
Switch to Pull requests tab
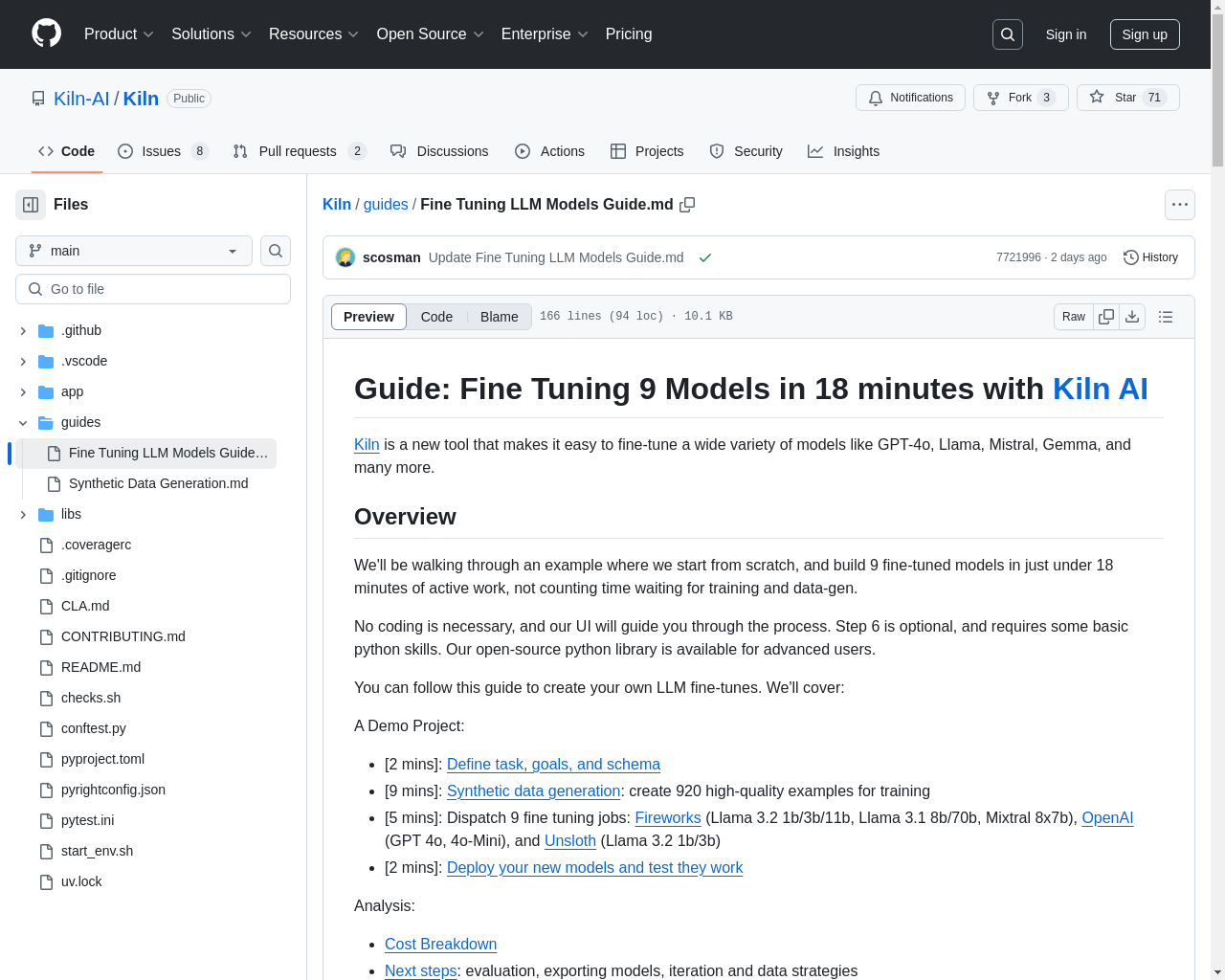pos(300,151)
